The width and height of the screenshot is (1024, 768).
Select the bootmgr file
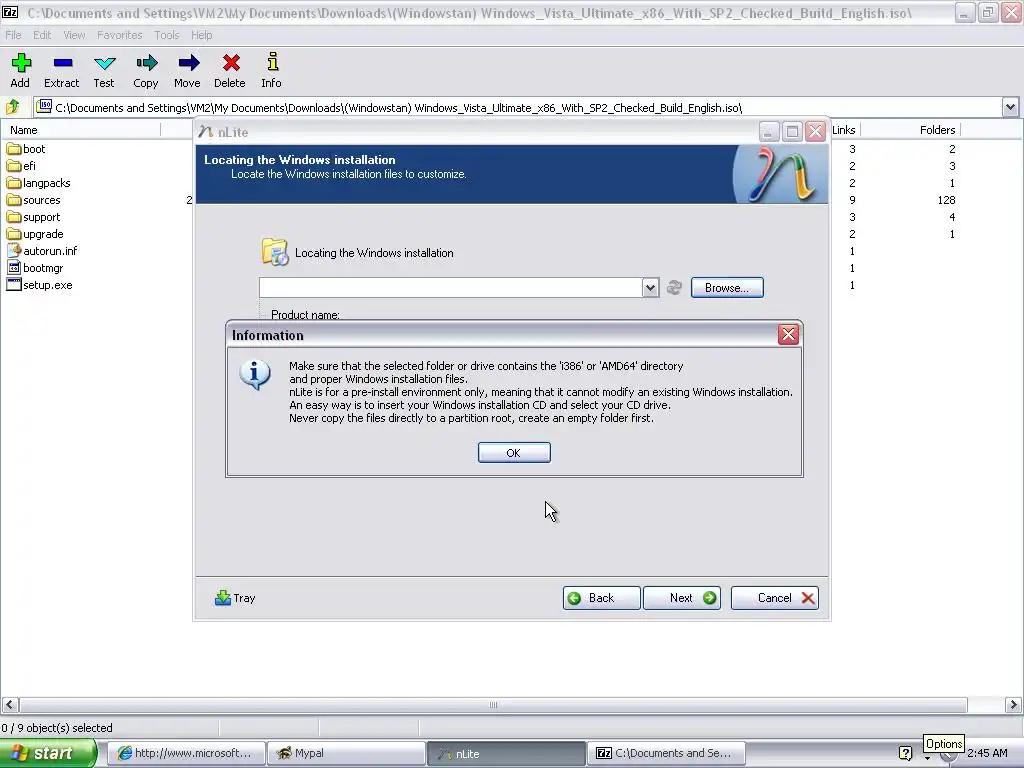click(x=35, y=268)
